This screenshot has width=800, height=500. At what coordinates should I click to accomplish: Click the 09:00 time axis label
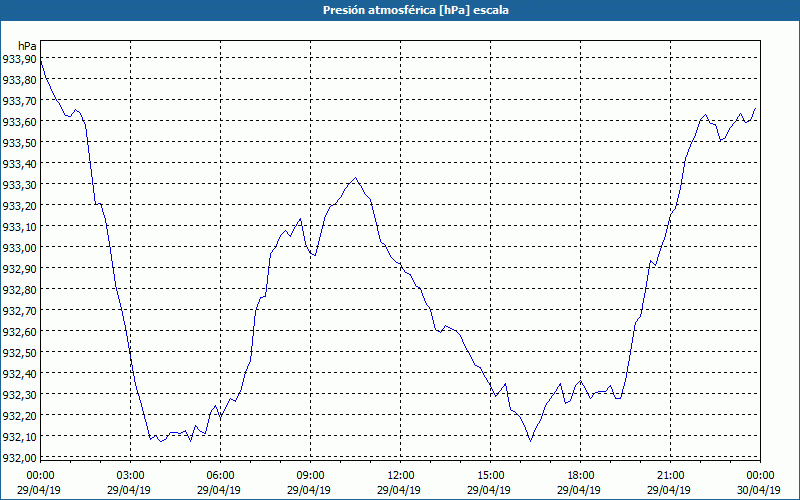[x=310, y=476]
